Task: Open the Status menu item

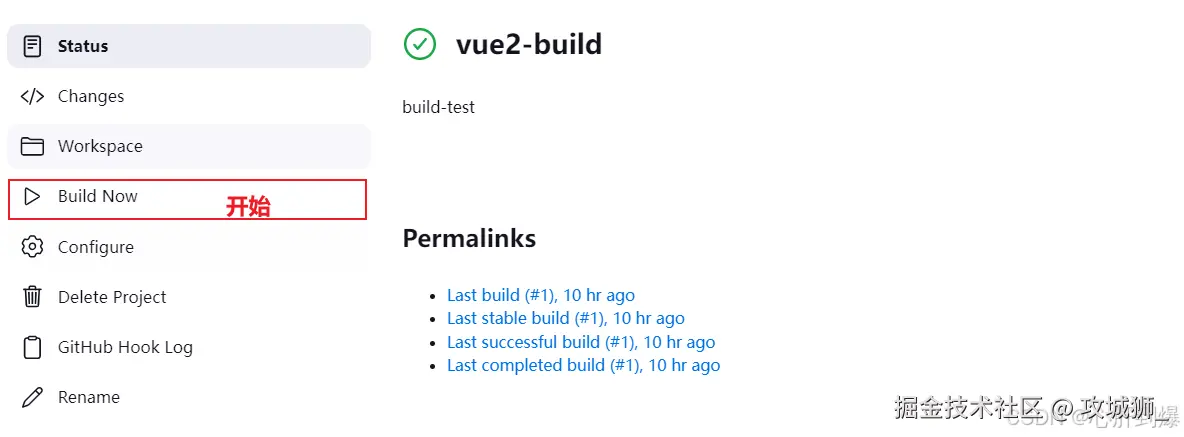Action: [x=83, y=46]
